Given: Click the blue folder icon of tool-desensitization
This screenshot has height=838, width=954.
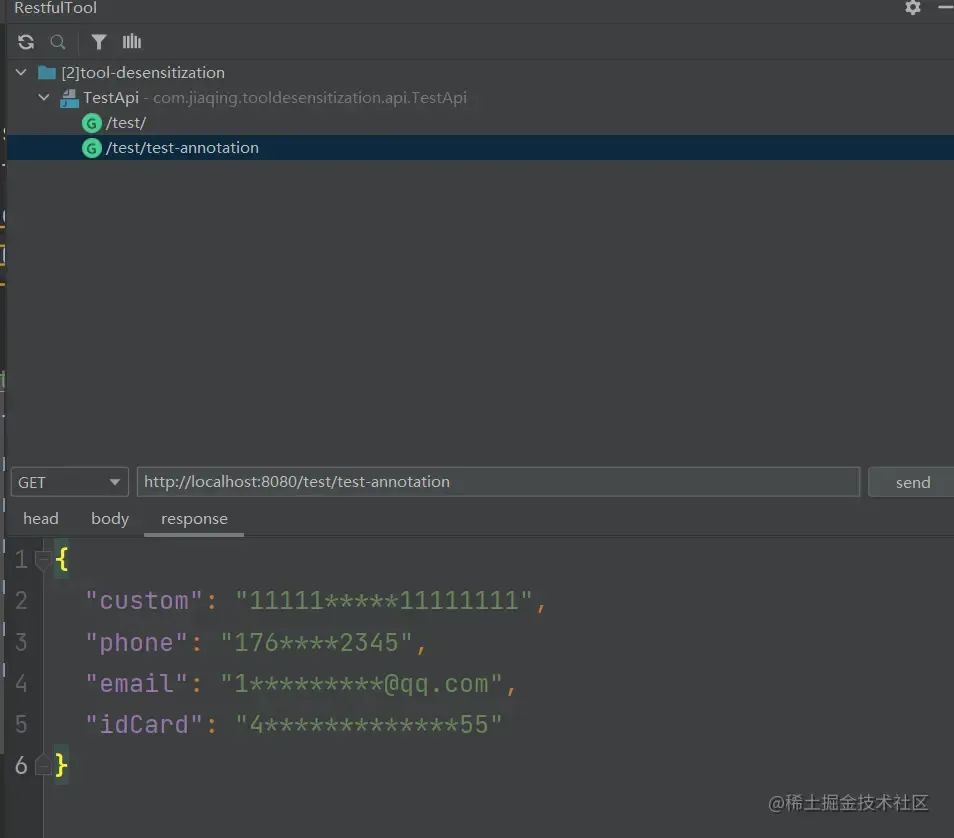Looking at the screenshot, I should click(47, 73).
